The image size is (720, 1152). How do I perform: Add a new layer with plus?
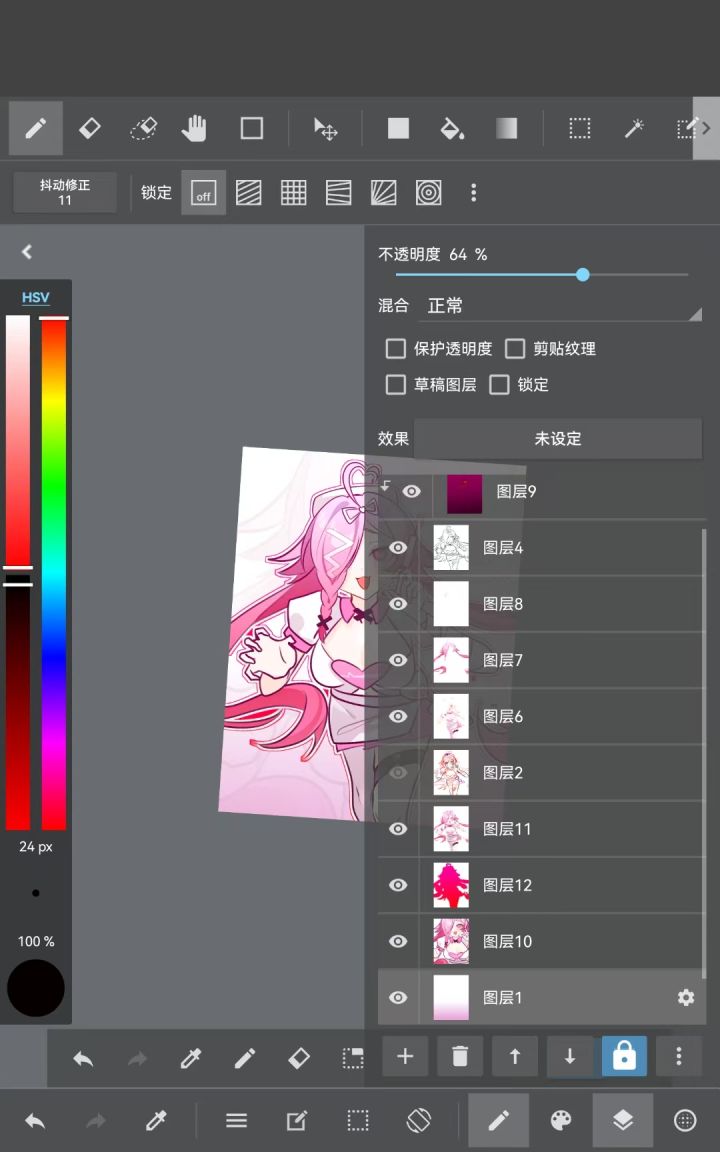[405, 1056]
